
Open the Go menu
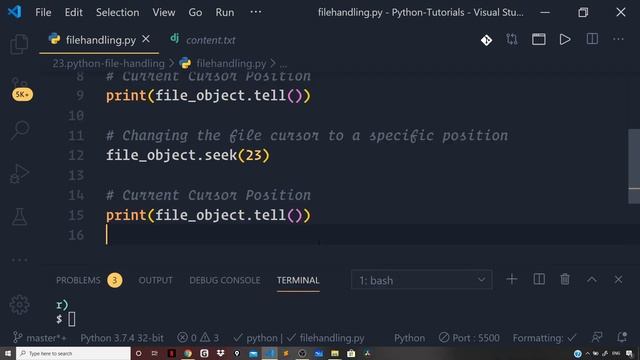(195, 12)
